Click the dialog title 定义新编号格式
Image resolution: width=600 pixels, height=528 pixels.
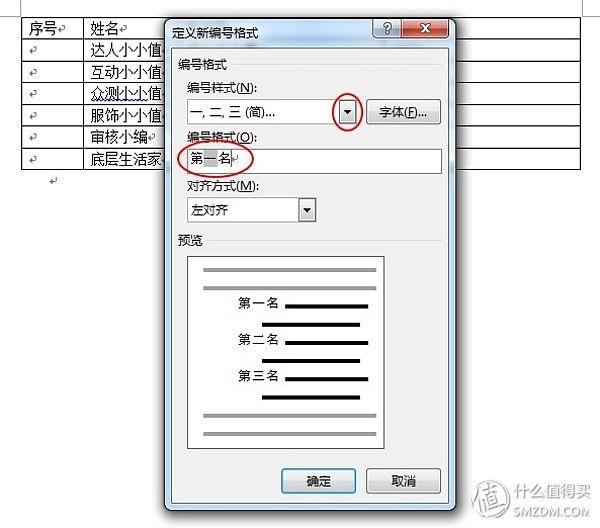pyautogui.click(x=215, y=33)
